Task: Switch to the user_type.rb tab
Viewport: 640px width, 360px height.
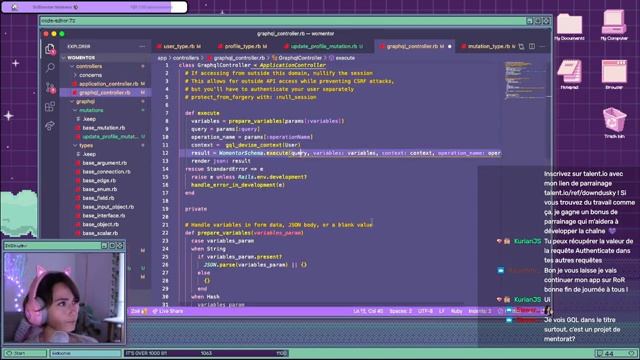Action: (179, 47)
